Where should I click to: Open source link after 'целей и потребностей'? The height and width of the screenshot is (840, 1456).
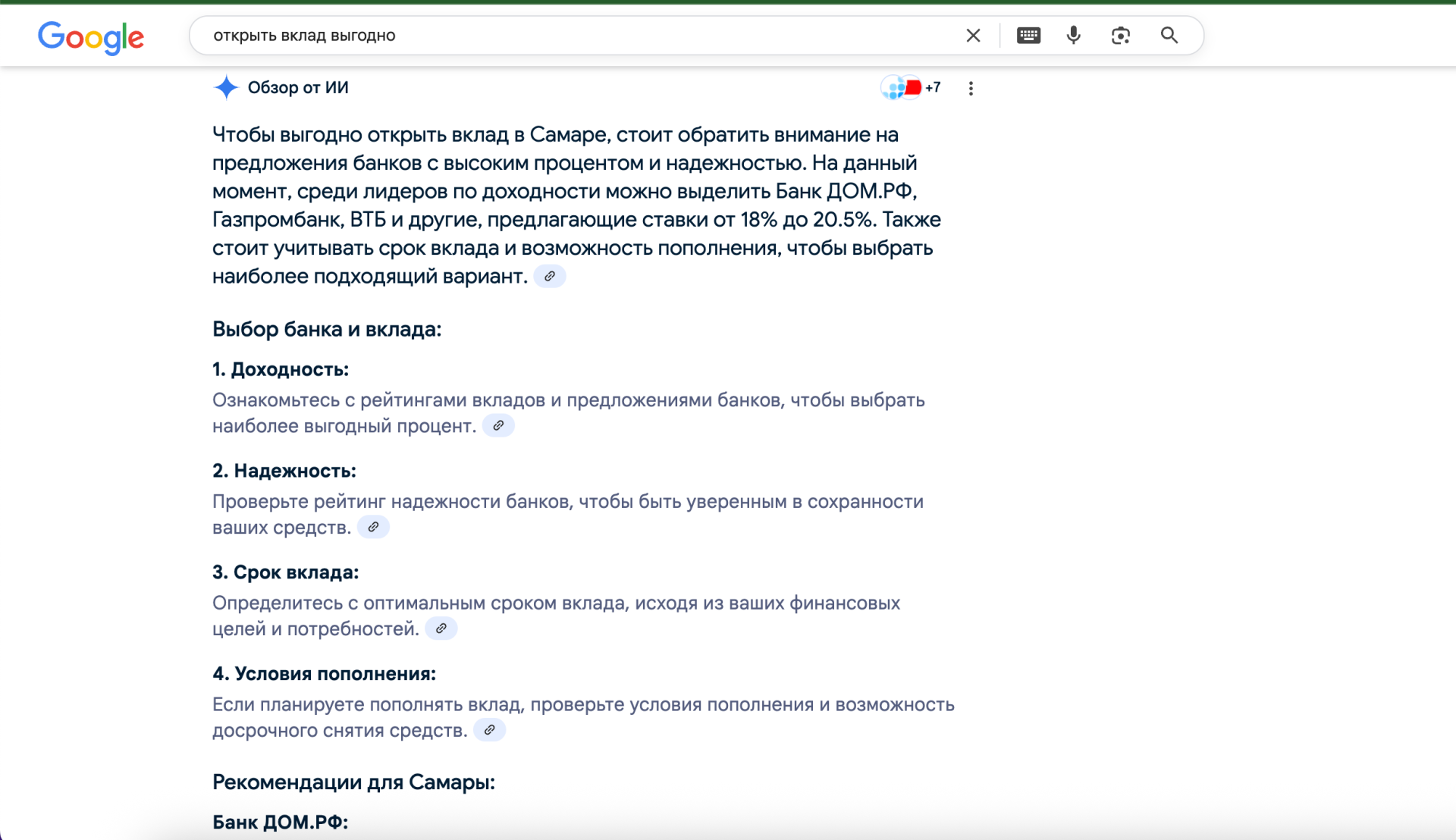[441, 629]
